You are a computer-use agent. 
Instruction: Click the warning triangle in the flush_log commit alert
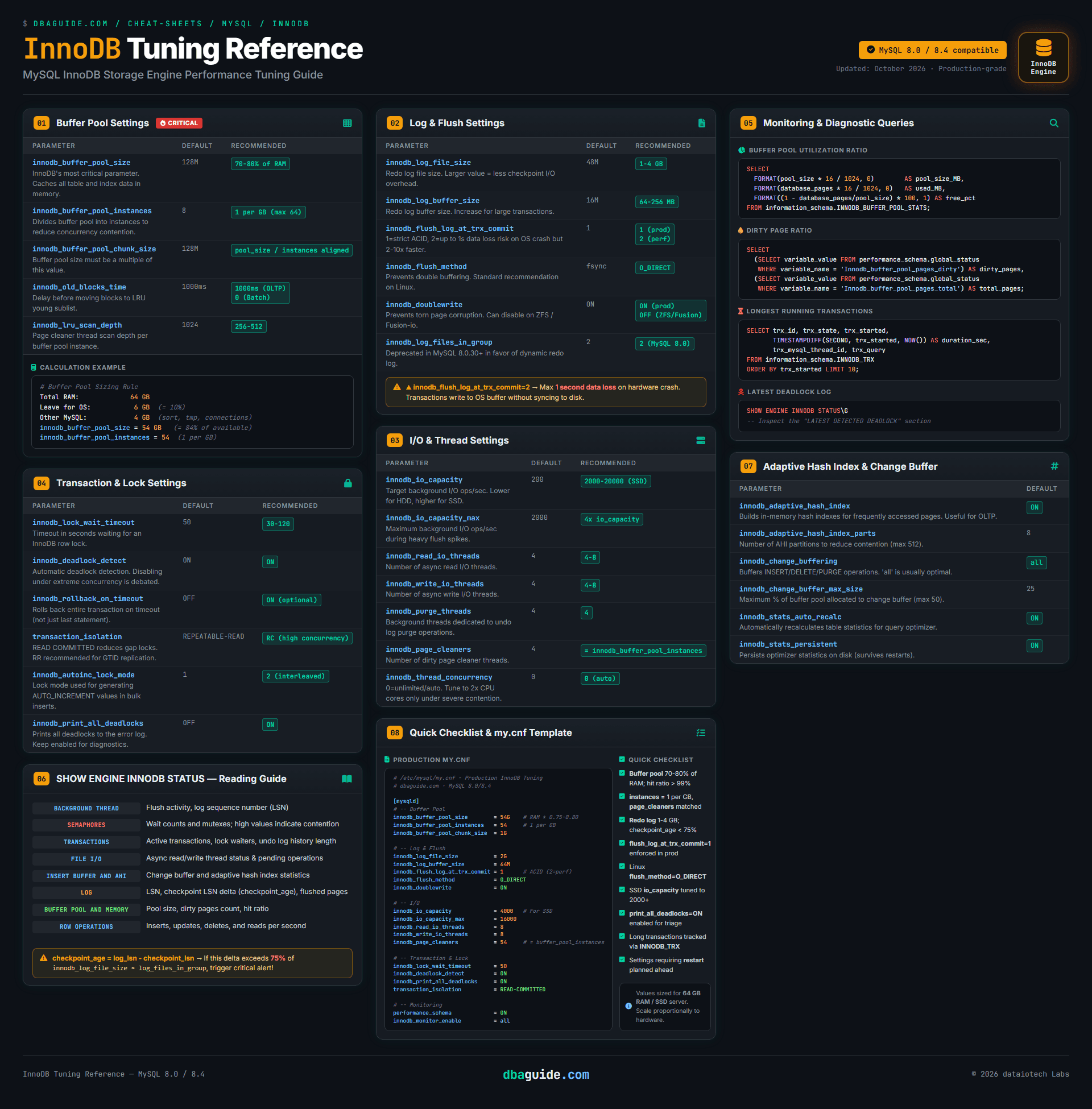[x=396, y=387]
